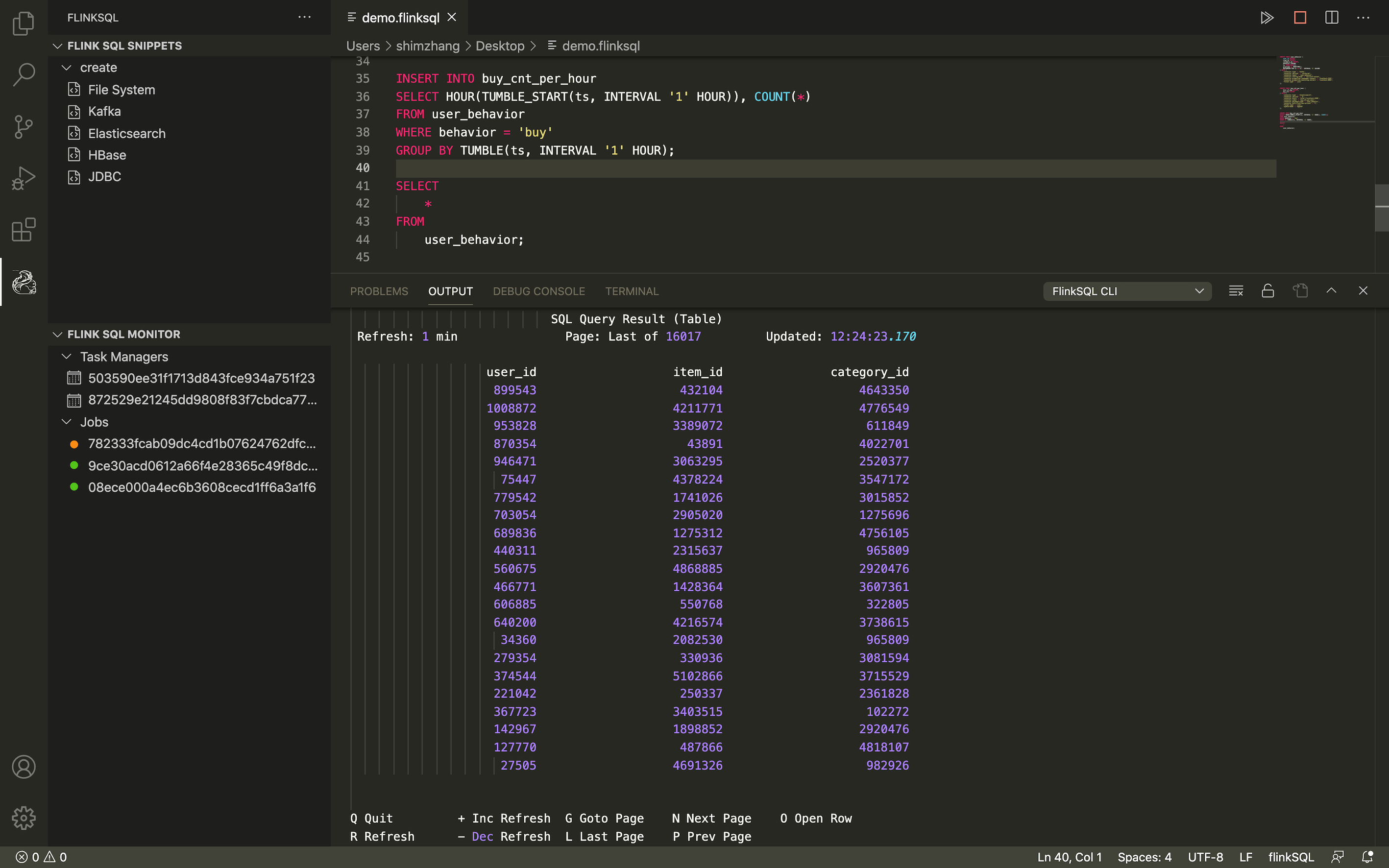The height and width of the screenshot is (868, 1389).
Task: Click the Desktop breadcrumb segment
Action: point(500,46)
